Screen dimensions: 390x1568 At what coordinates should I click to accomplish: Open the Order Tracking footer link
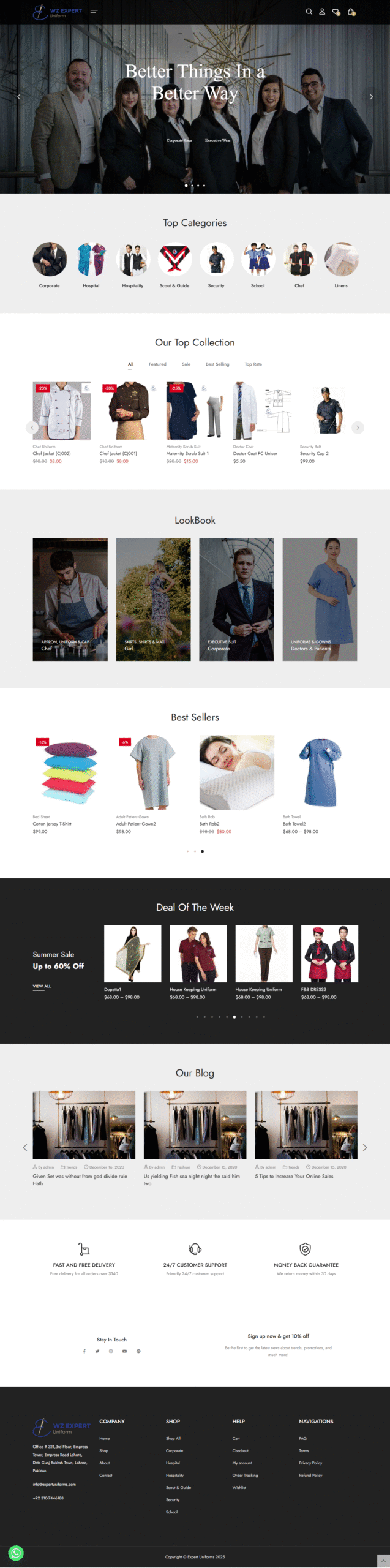(x=245, y=1475)
